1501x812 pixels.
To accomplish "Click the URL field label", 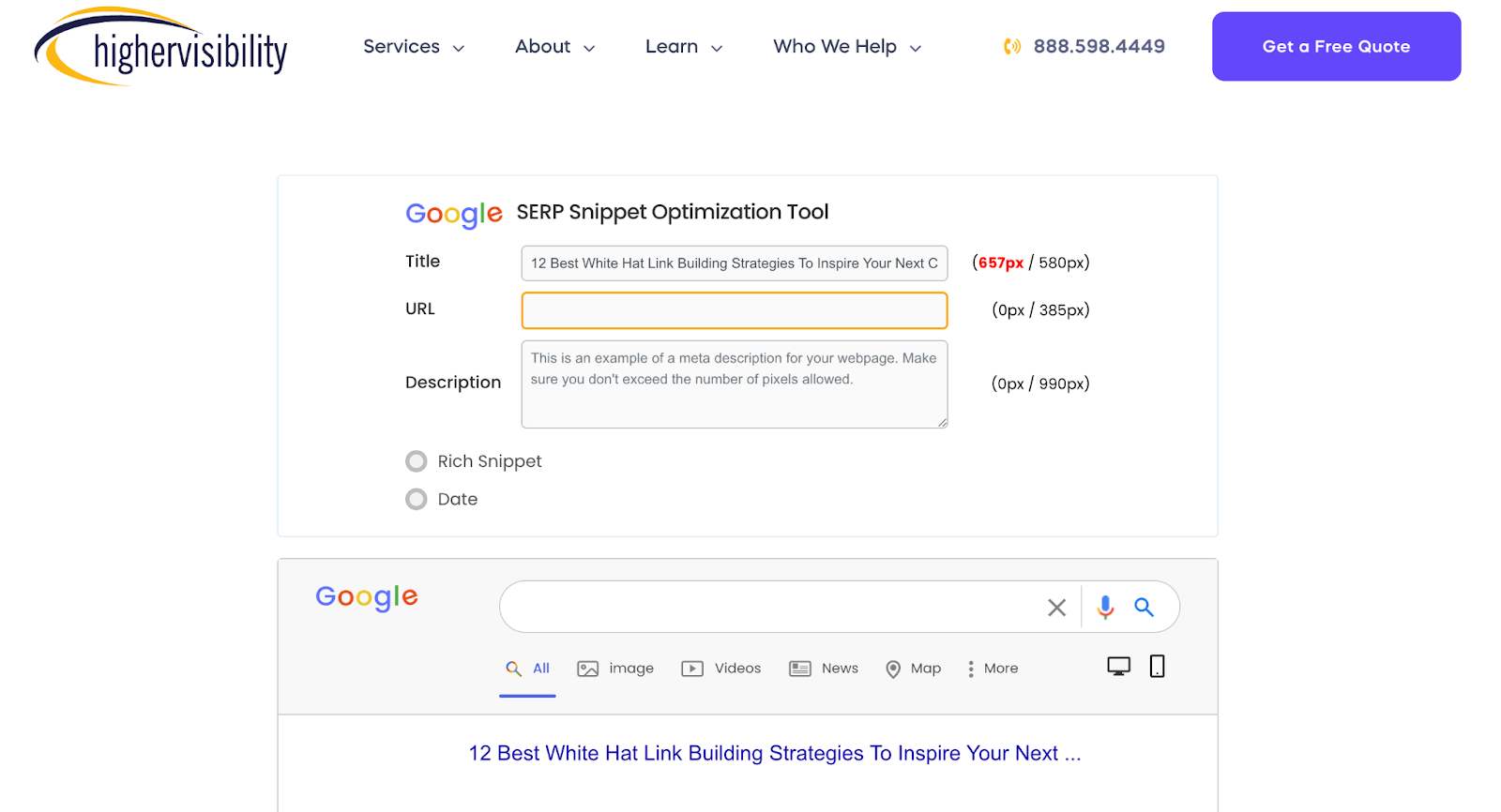I will [x=420, y=309].
